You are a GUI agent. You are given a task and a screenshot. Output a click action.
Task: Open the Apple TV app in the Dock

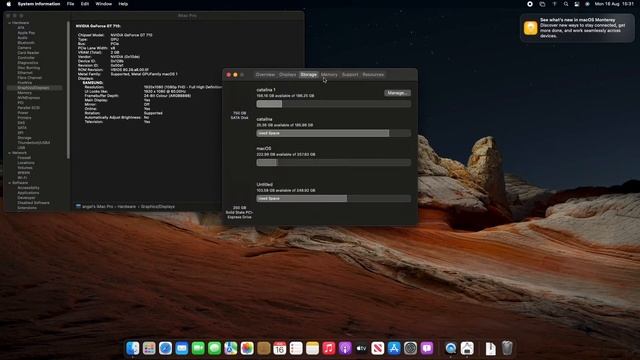(x=361, y=348)
